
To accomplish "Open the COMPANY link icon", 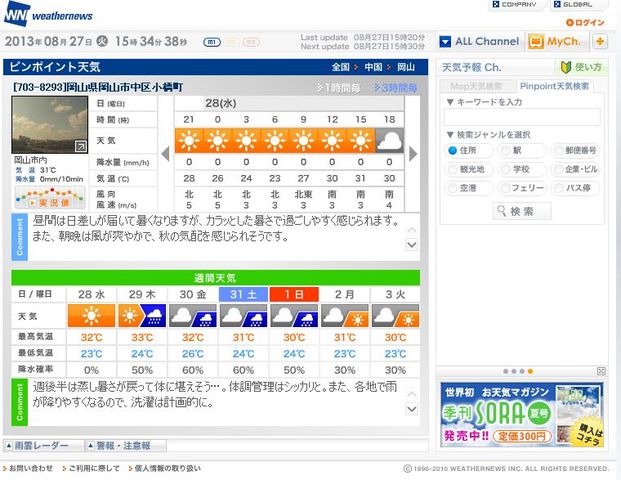I will [495, 4].
